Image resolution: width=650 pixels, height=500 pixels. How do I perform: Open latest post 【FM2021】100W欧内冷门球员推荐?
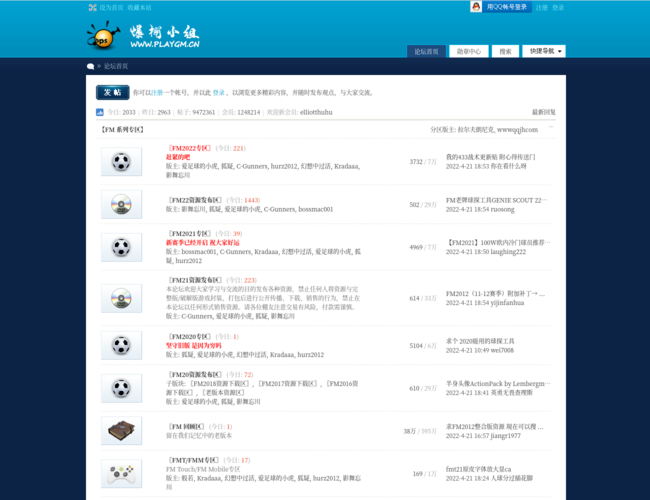click(x=498, y=243)
